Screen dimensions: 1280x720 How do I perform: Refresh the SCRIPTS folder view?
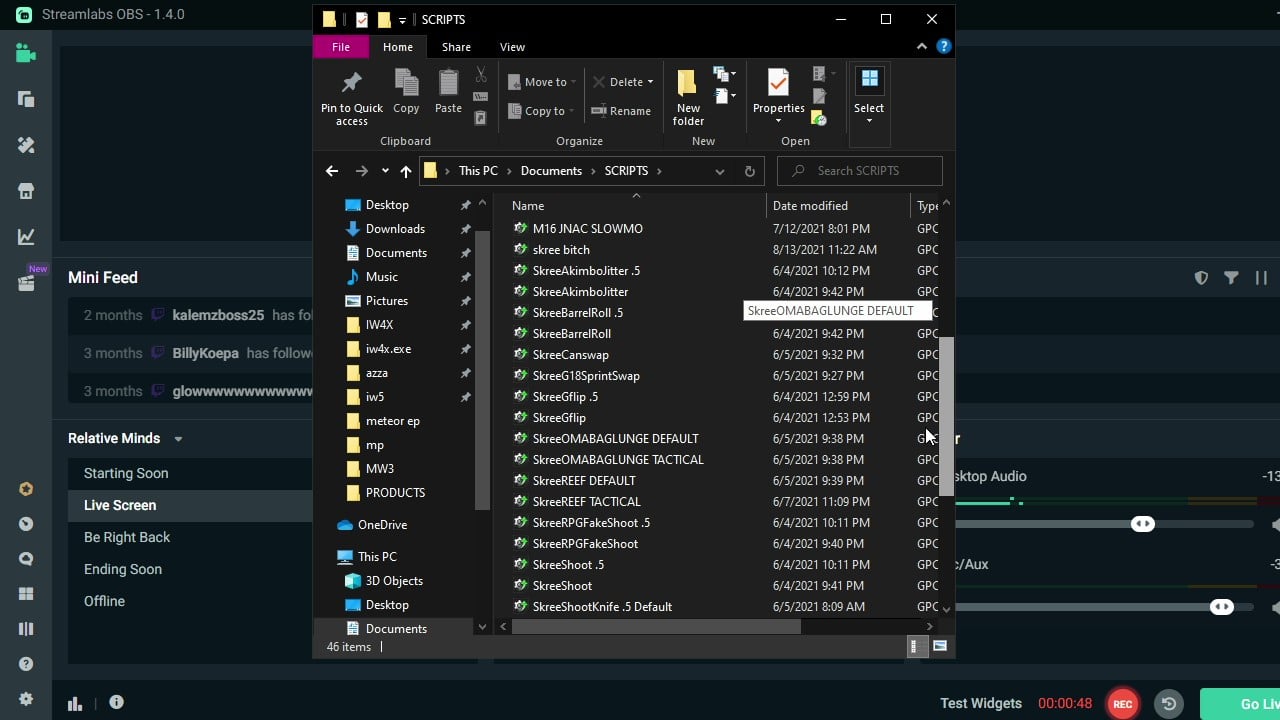749,171
